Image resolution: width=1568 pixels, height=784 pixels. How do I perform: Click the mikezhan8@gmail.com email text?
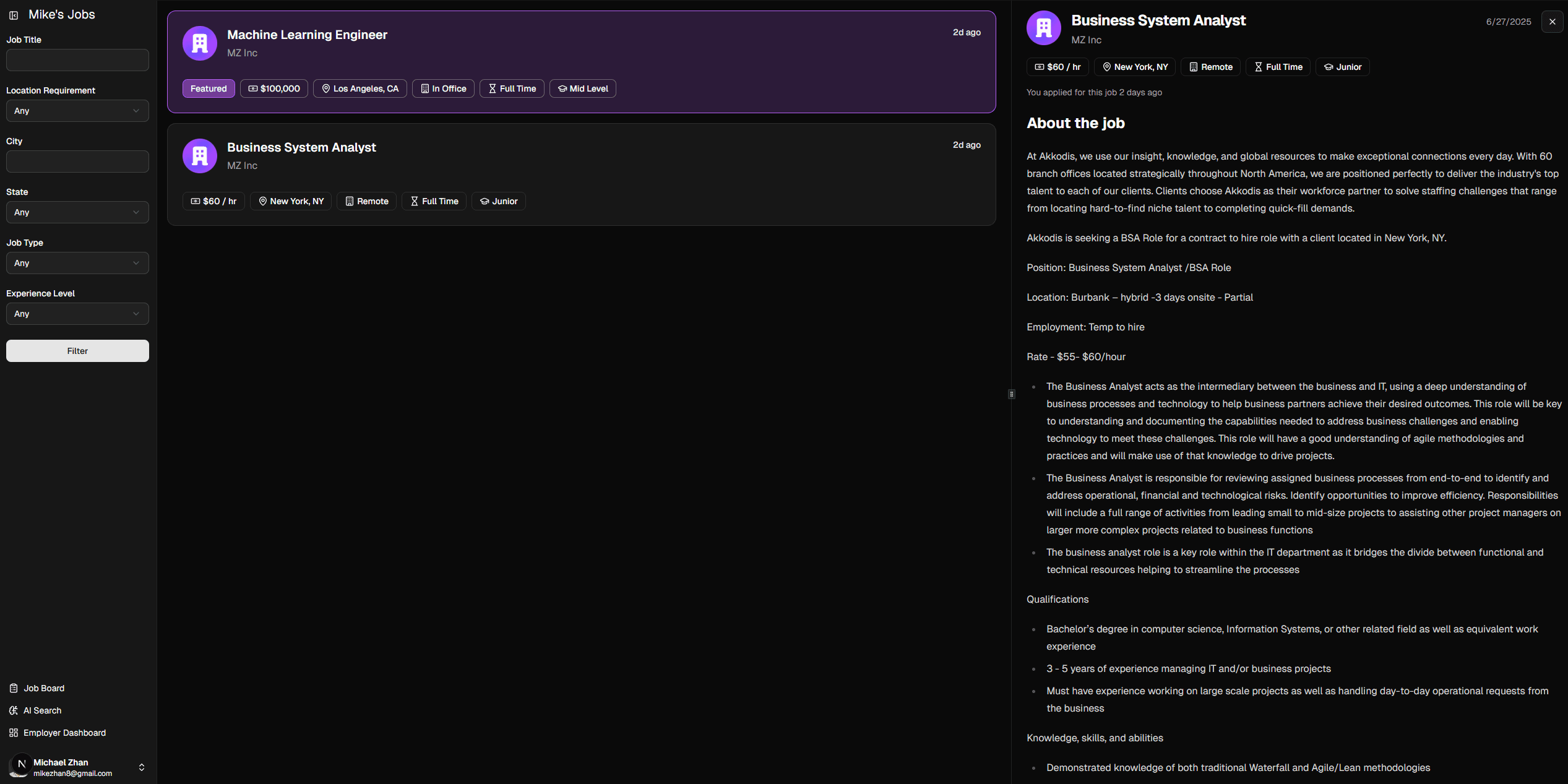pos(72,773)
